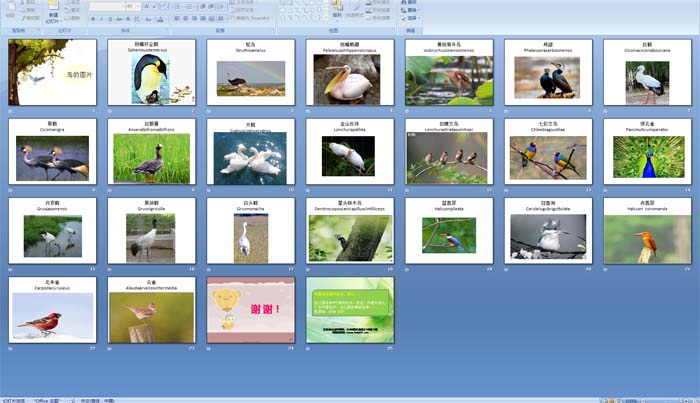Select the 谢谢 thank-you slide thumbnail
Screen dimensions: 700x403
point(250,310)
